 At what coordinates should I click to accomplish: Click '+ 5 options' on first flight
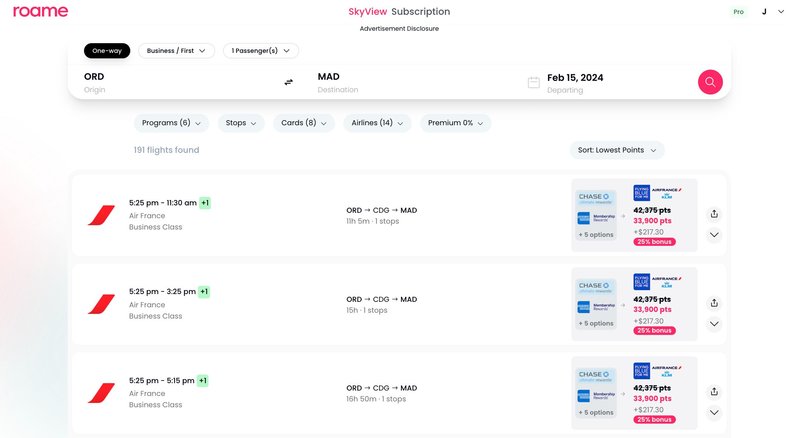click(x=595, y=235)
